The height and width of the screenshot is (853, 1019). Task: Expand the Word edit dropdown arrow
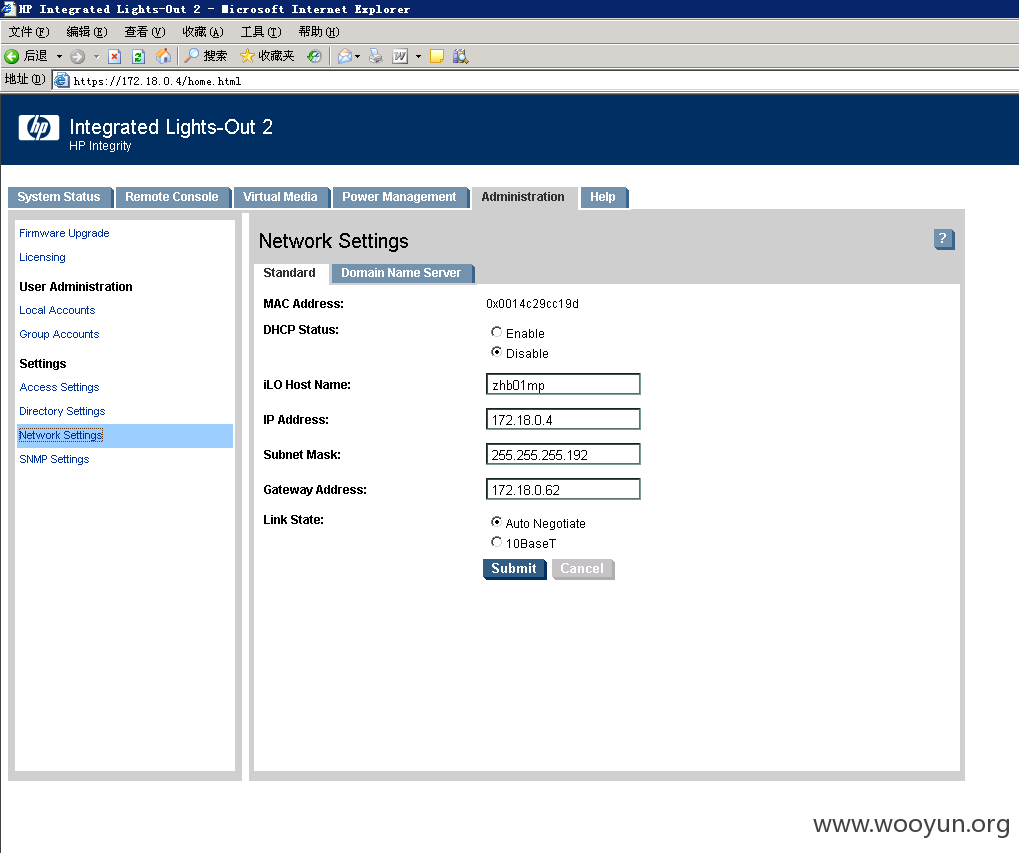(419, 57)
